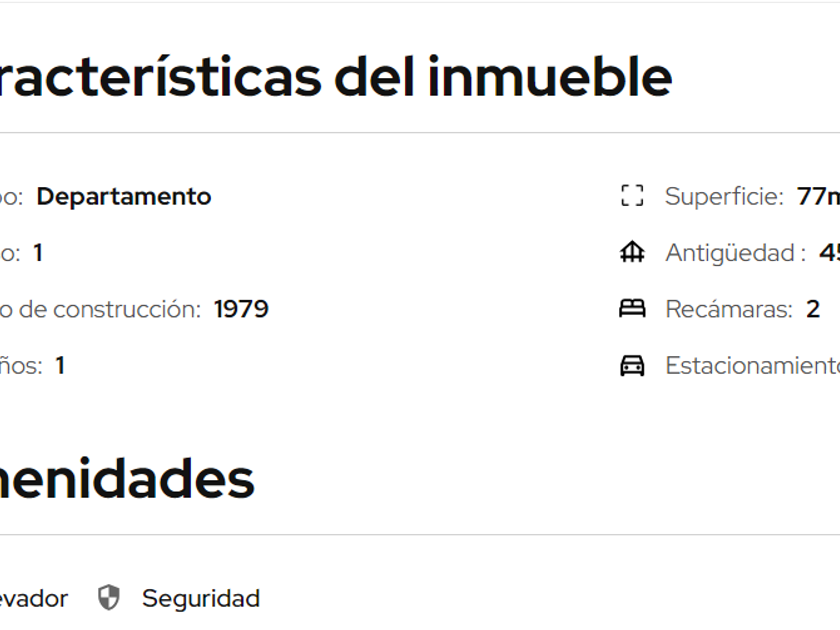
Task: Click the Seguridad amenity text
Action: click(200, 598)
